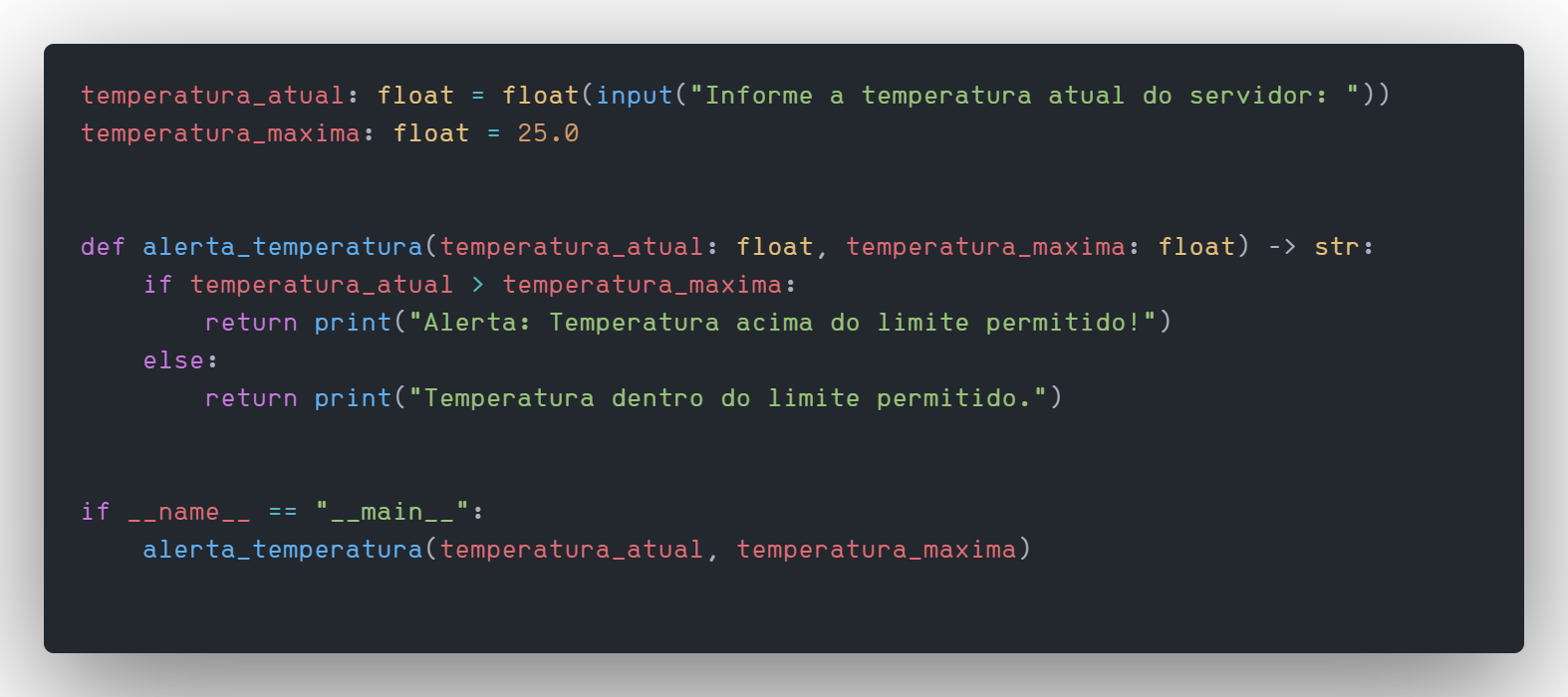This screenshot has width=1568, height=697.
Task: Click the temperatura_maxima argument in the last line
Action: tap(877, 550)
